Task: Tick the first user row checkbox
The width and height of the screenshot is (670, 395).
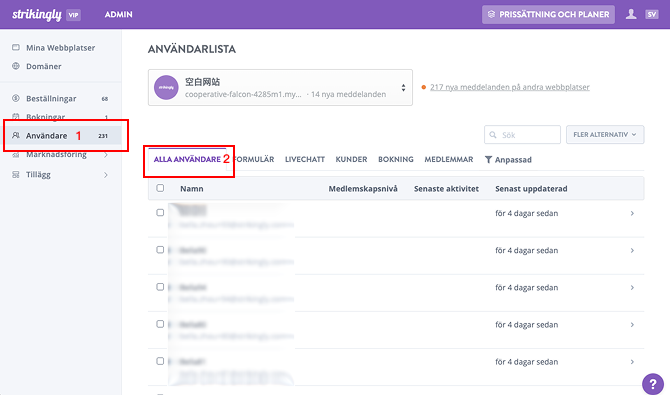Action: [160, 212]
